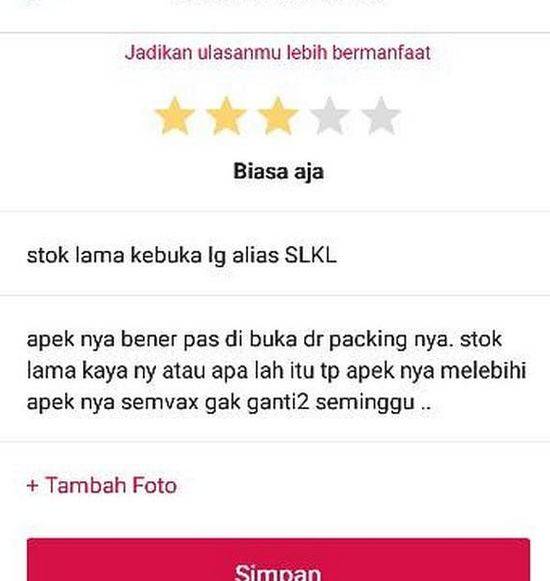Click into the review body starting 'apek nya bener'
The image size is (550, 581).
[275, 370]
